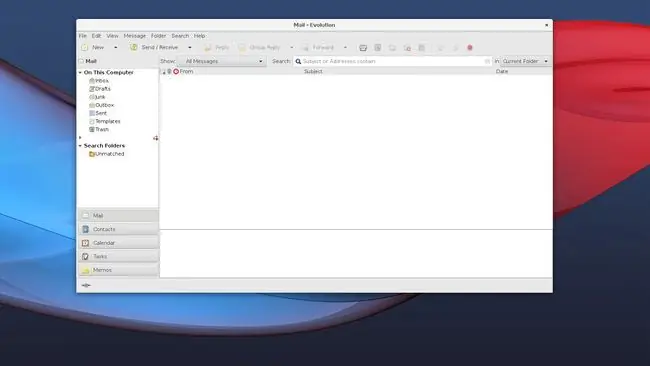This screenshot has width=650, height=366.
Task: Open the Folder menu
Action: [x=158, y=36]
